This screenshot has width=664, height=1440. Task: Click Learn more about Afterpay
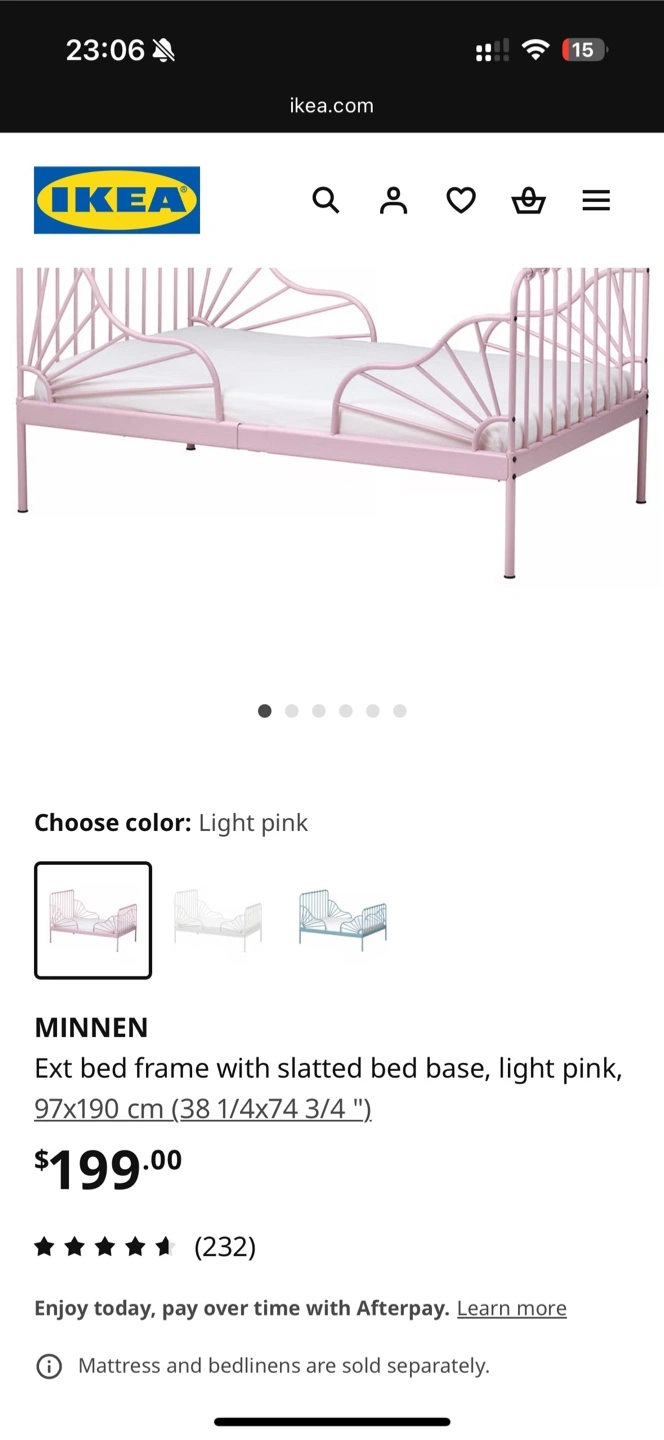click(512, 1308)
